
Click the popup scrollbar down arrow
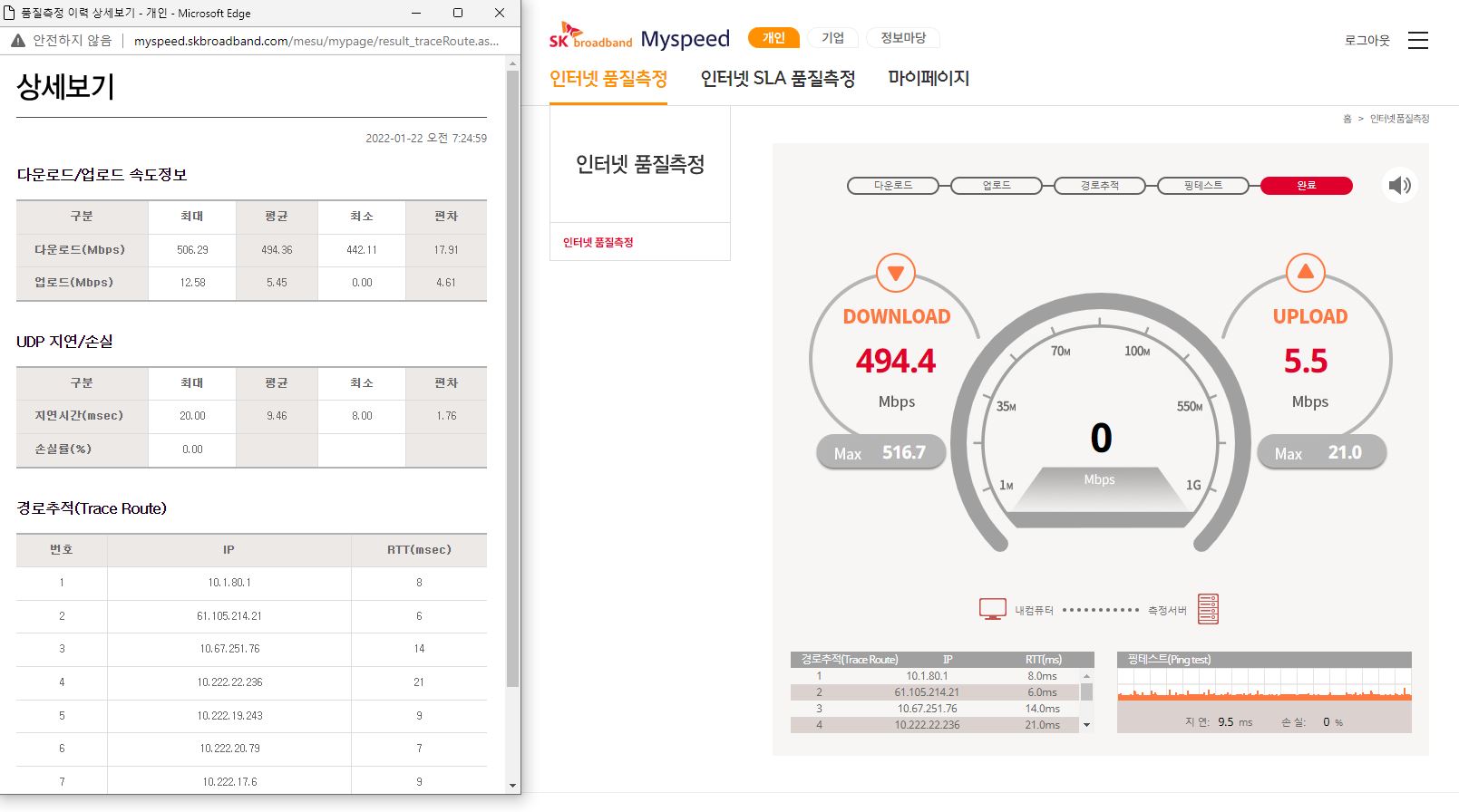coord(512,785)
